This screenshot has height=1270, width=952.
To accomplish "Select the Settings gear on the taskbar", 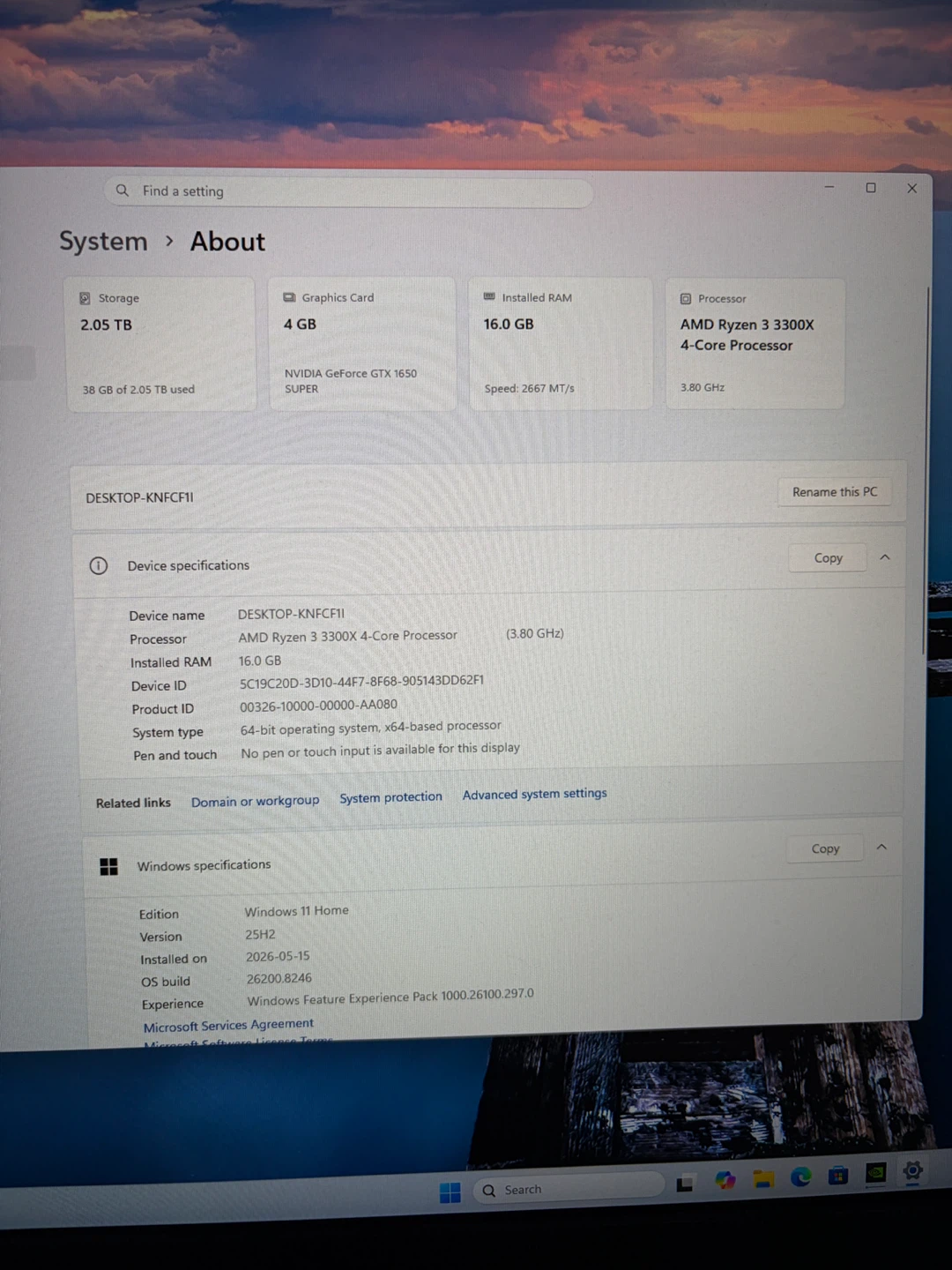I will [912, 1170].
